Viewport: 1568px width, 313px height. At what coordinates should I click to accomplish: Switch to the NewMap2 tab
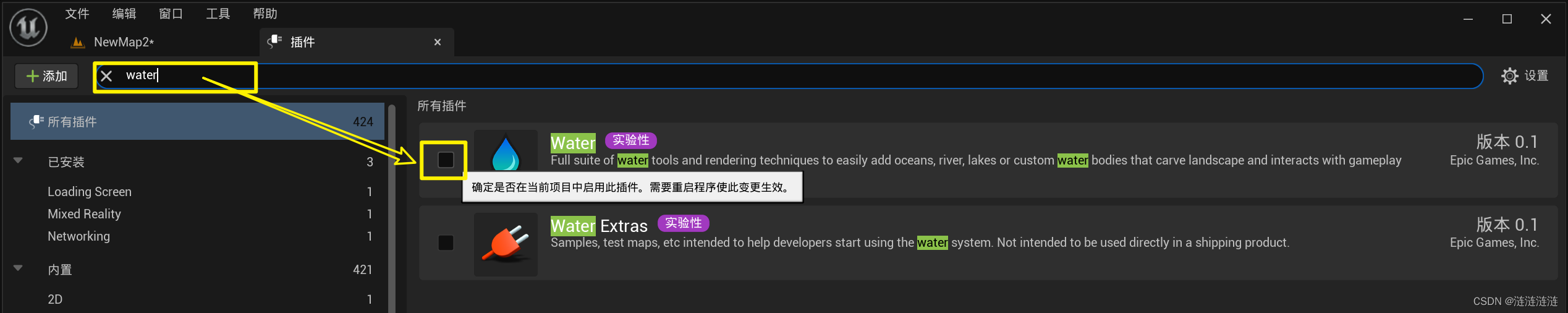coord(124,42)
